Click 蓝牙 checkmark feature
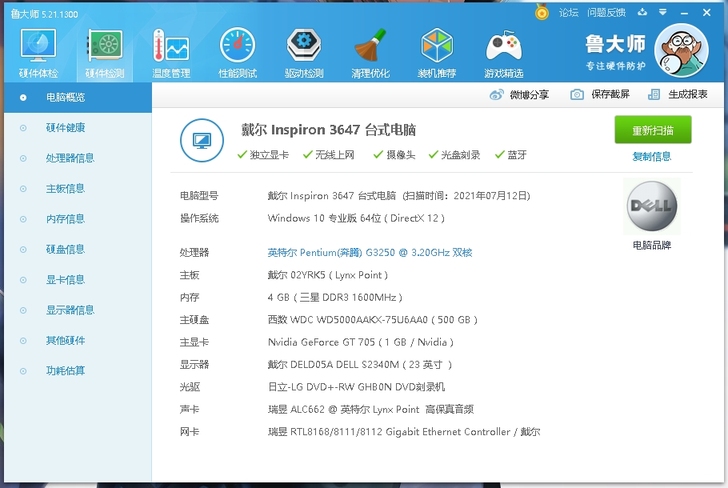728x488 pixels. click(x=511, y=155)
